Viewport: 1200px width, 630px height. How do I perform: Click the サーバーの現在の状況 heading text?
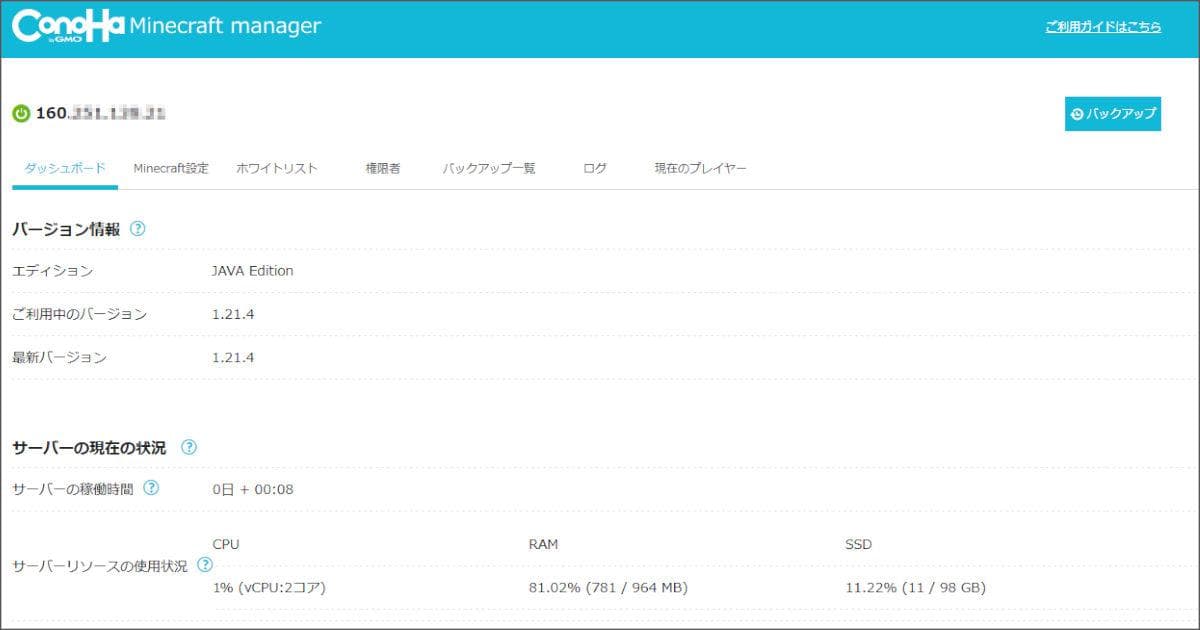pos(89,447)
